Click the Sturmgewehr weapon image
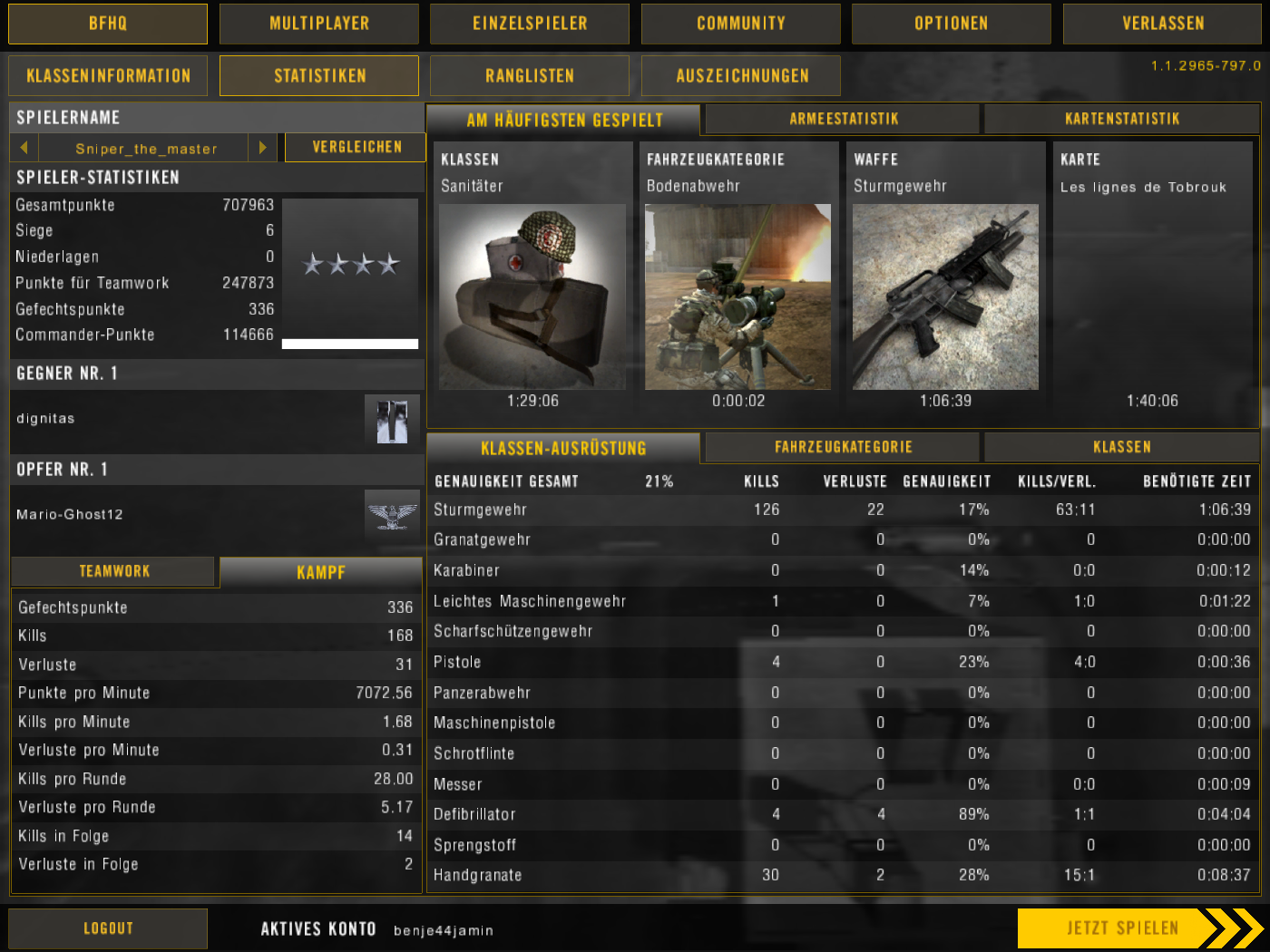Image resolution: width=1270 pixels, height=952 pixels. 945,296
